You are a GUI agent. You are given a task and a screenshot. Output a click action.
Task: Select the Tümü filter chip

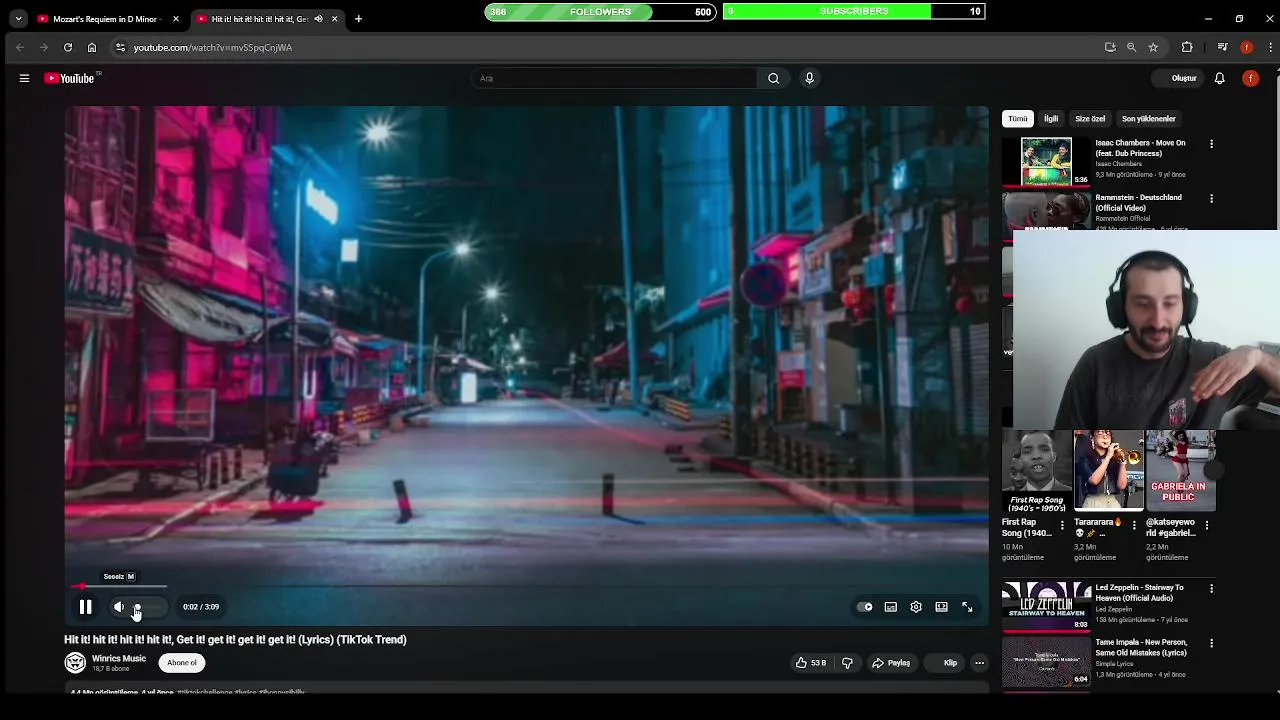coord(1018,119)
